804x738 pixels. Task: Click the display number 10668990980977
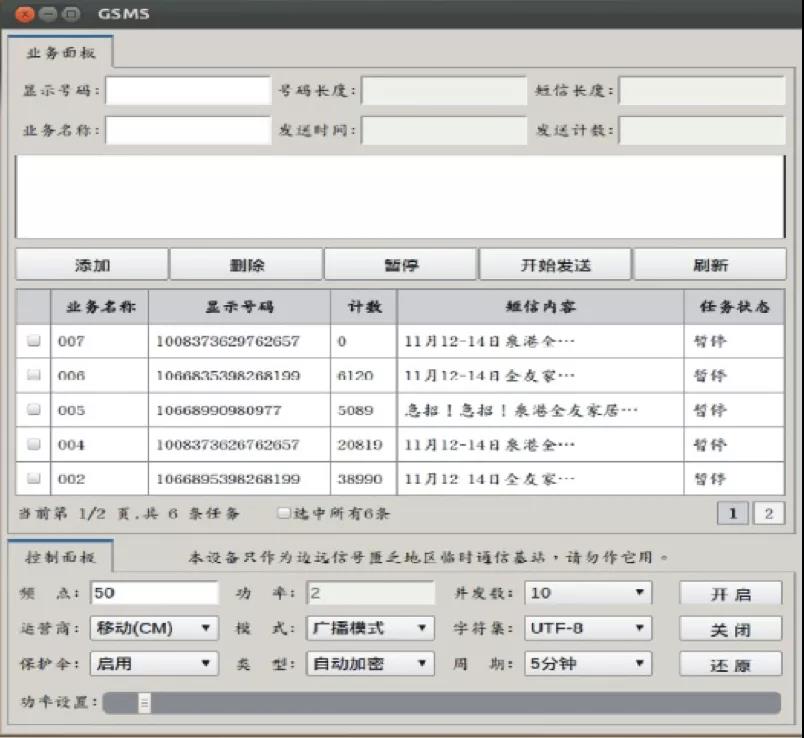tap(218, 410)
